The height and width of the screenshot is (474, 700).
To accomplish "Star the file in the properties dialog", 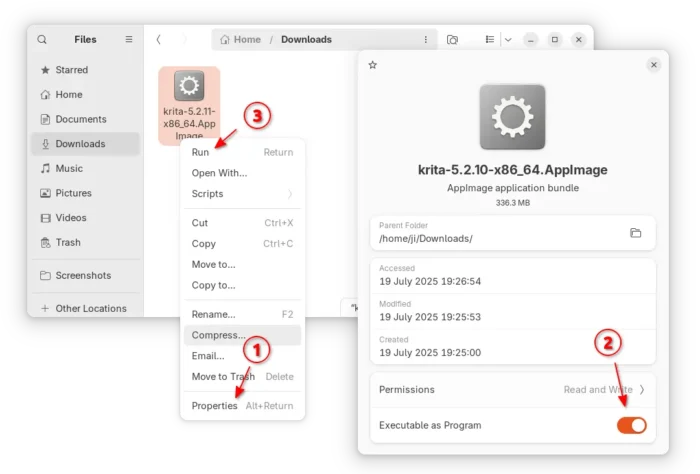I will tap(373, 65).
